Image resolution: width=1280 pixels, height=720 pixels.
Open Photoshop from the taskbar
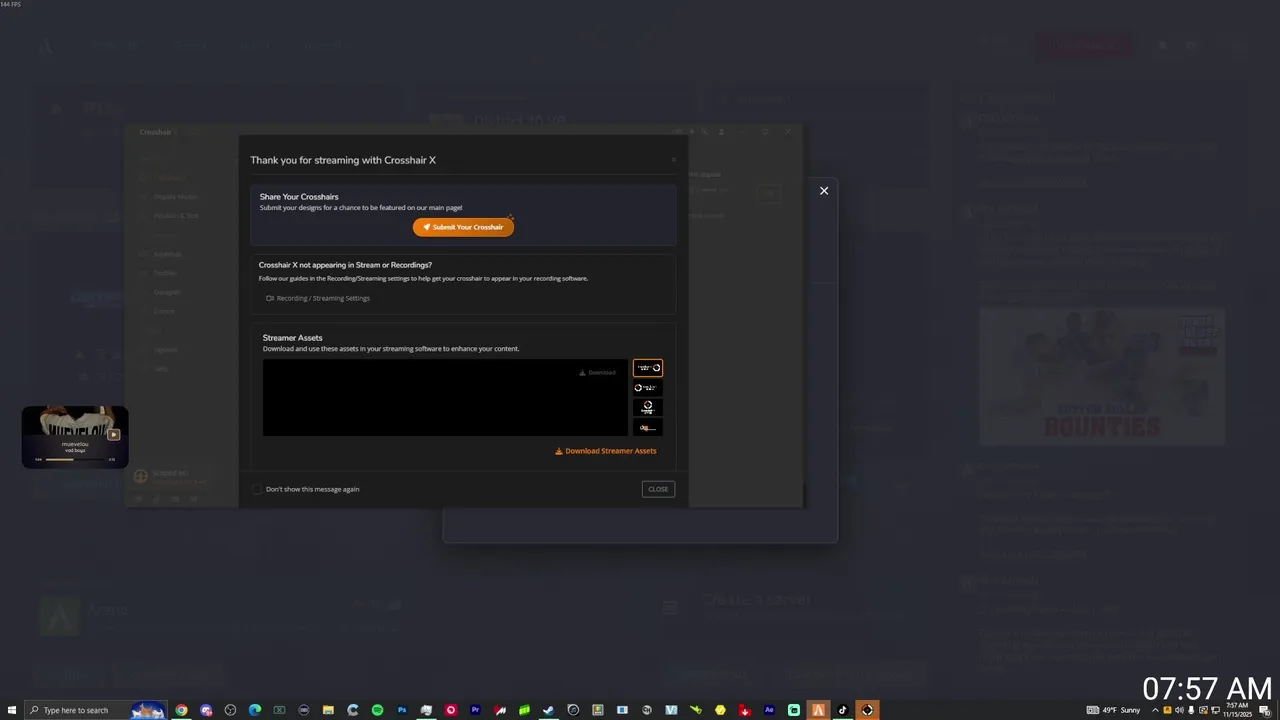coord(402,710)
